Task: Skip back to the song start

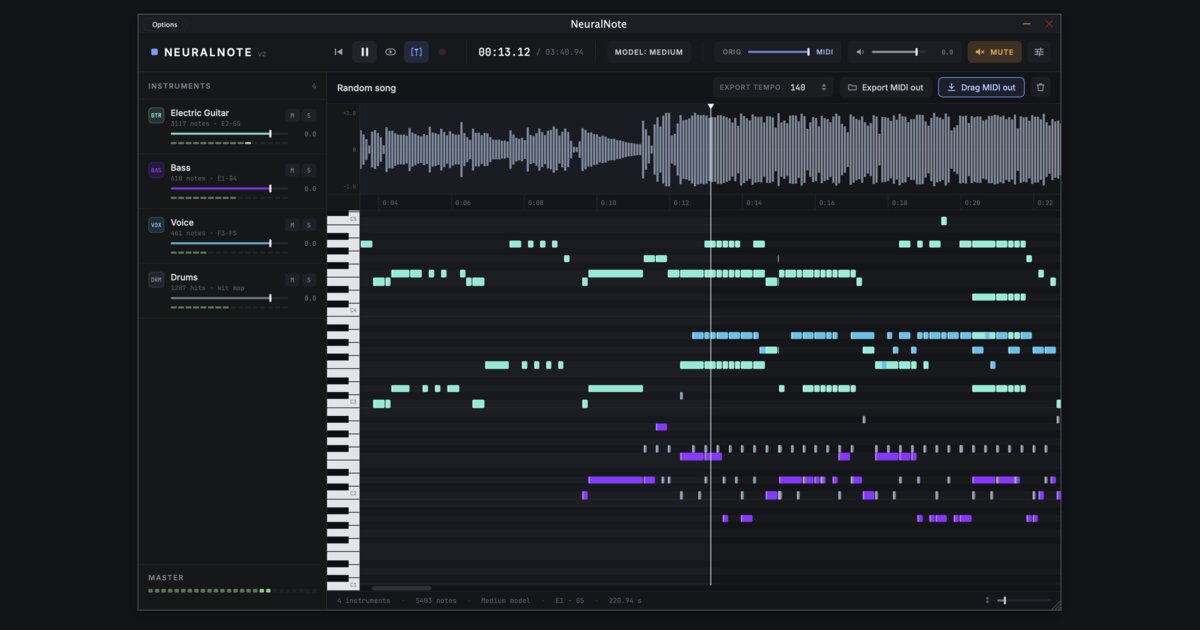Action: click(338, 52)
